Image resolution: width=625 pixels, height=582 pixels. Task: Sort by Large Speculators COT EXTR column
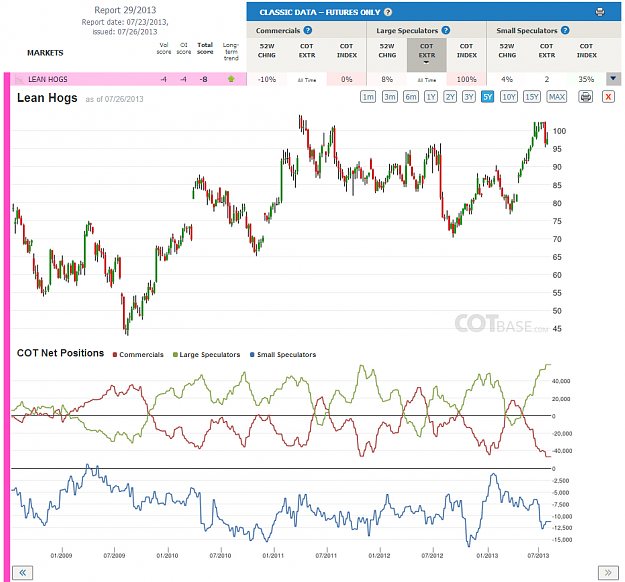tap(426, 53)
